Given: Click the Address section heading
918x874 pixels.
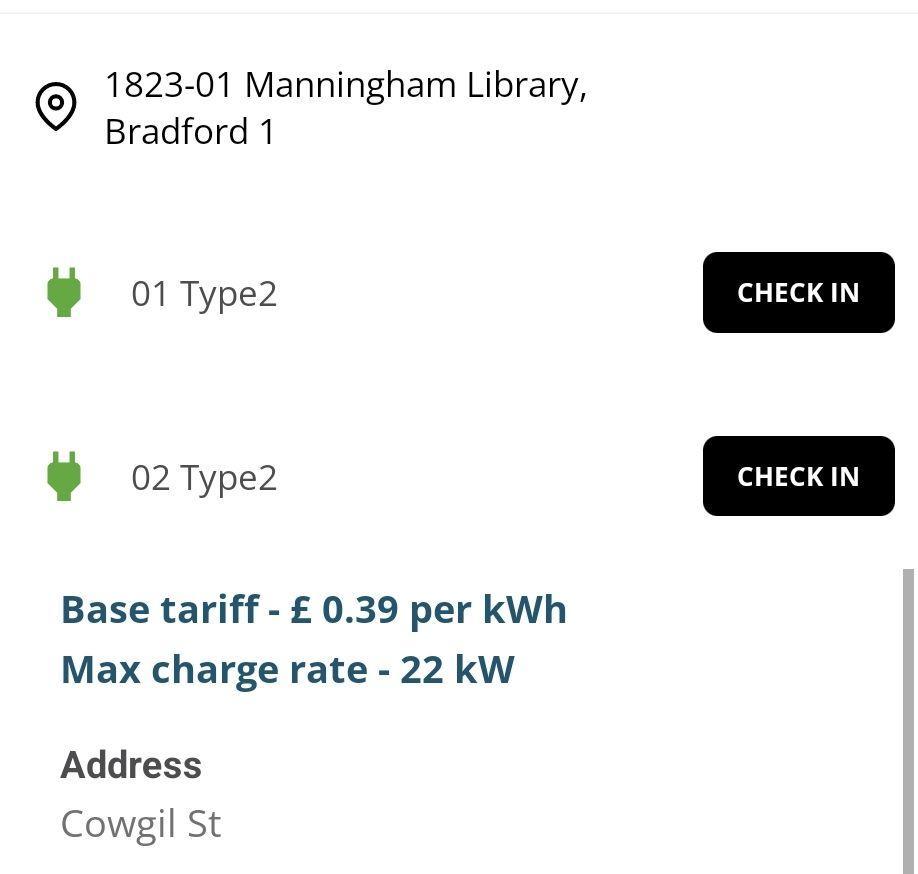Looking at the screenshot, I should (x=131, y=765).
